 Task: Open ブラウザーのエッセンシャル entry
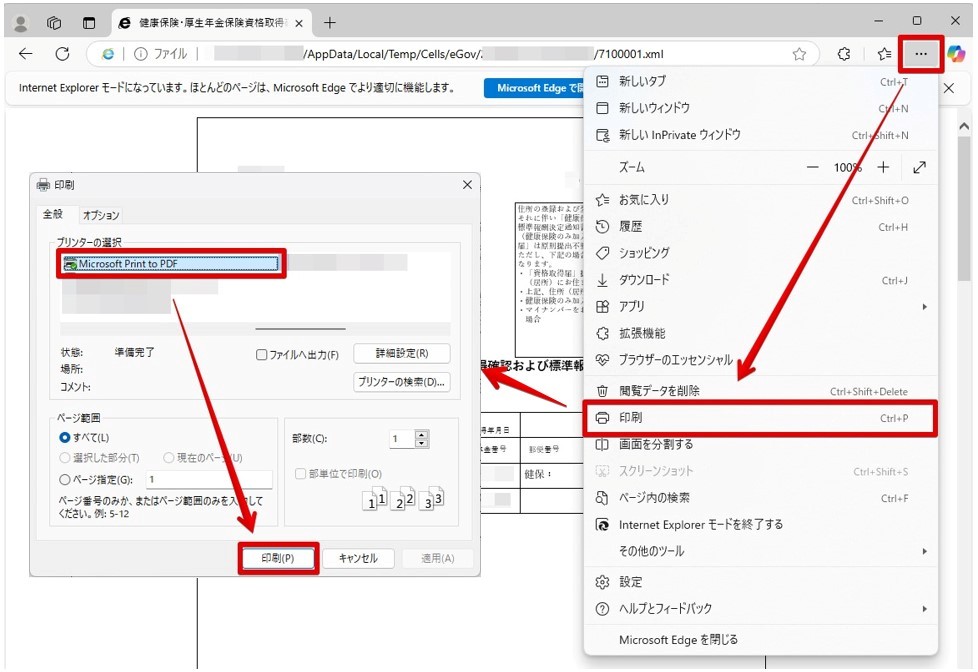[x=760, y=359]
